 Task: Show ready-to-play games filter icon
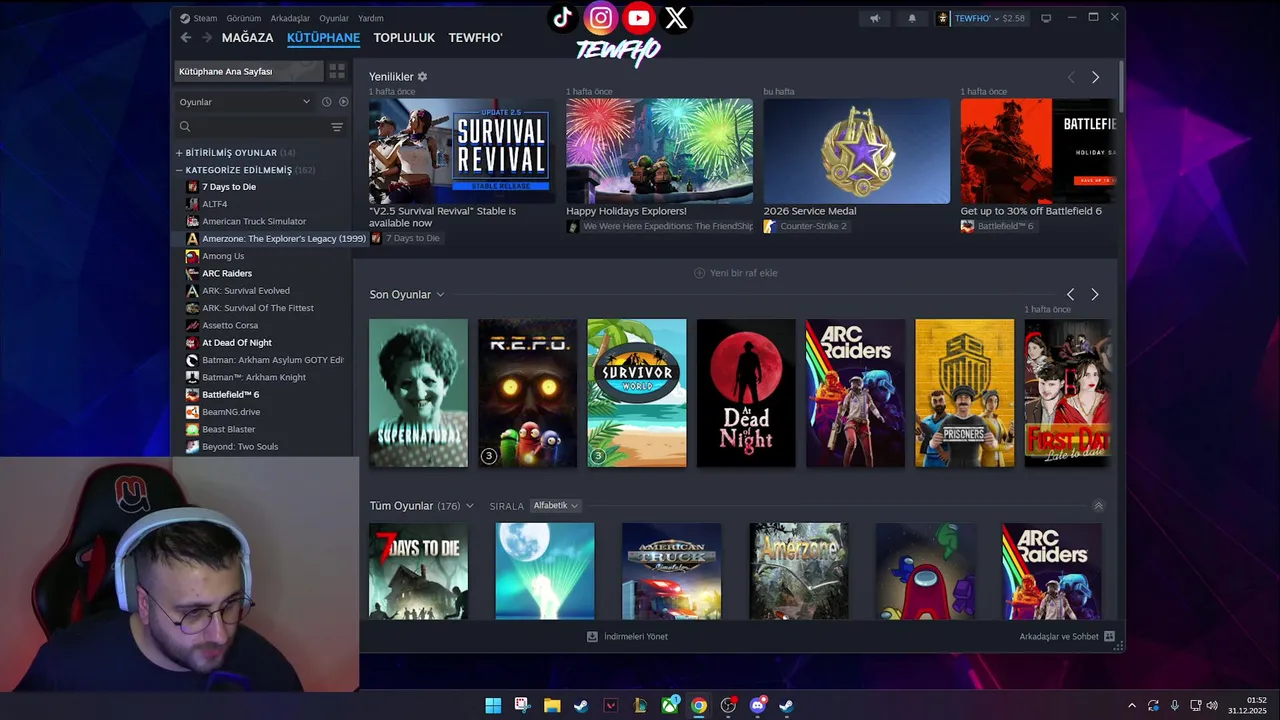coord(343,102)
